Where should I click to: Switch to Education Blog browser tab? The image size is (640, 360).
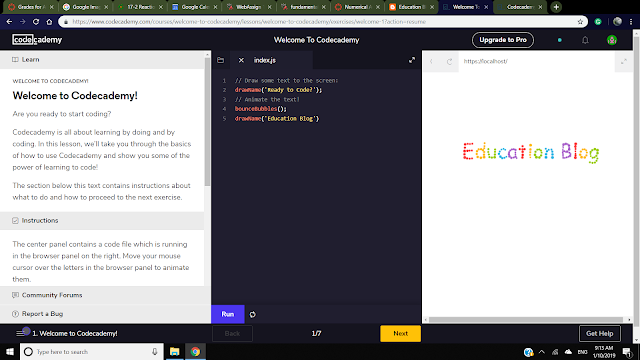tap(410, 7)
